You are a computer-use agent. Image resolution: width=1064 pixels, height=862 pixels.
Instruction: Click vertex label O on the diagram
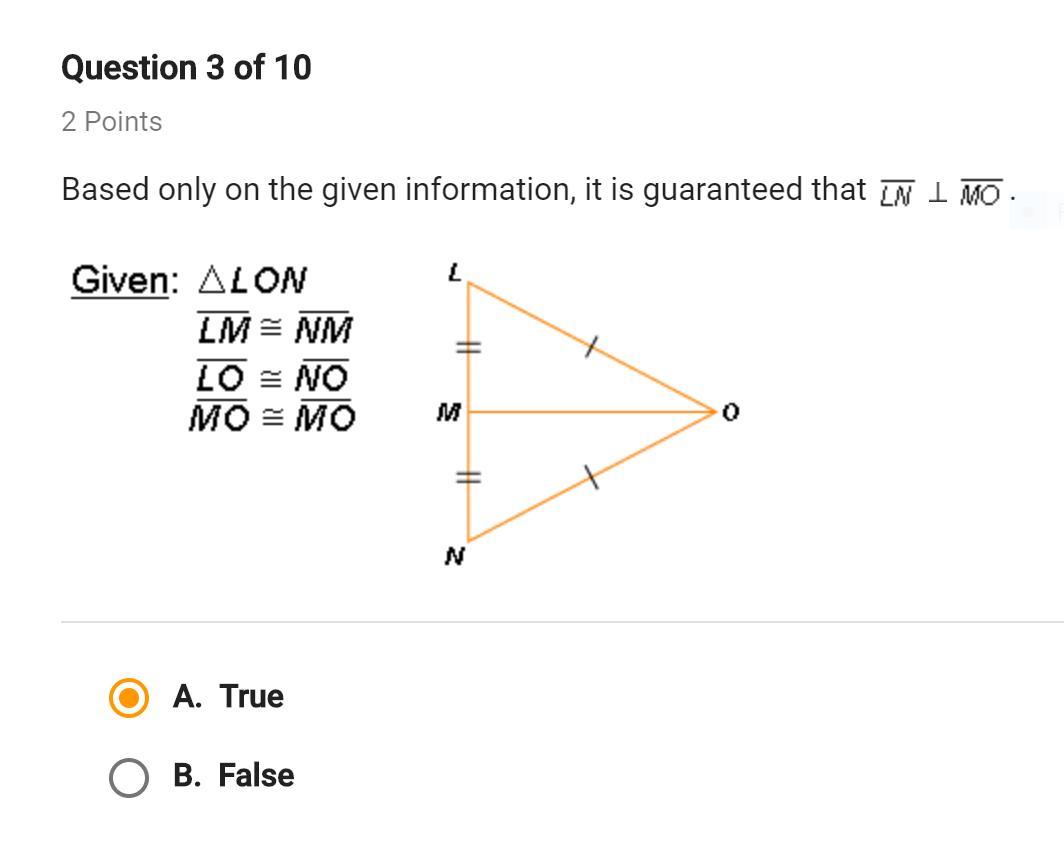[730, 412]
